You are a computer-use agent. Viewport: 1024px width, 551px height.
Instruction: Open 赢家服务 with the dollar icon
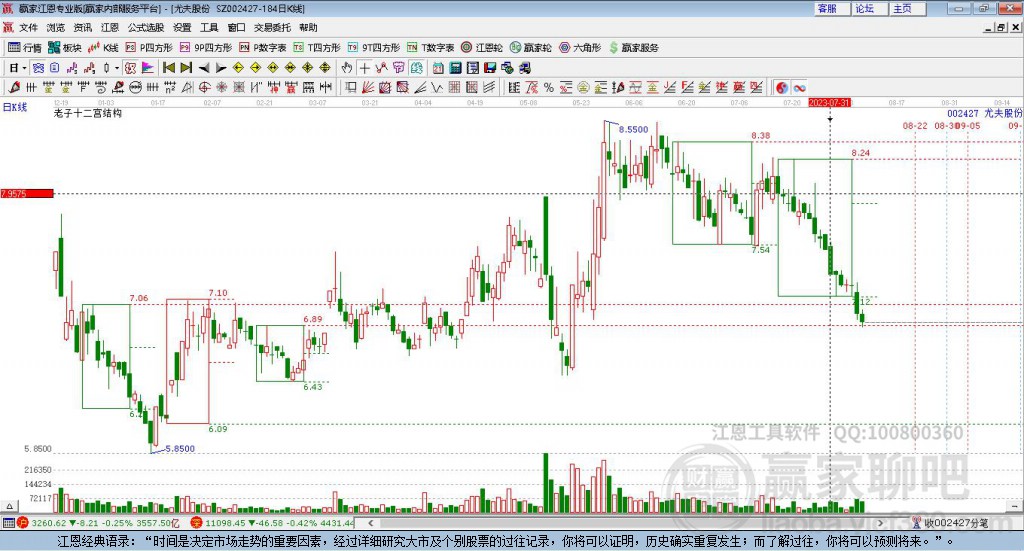point(633,48)
